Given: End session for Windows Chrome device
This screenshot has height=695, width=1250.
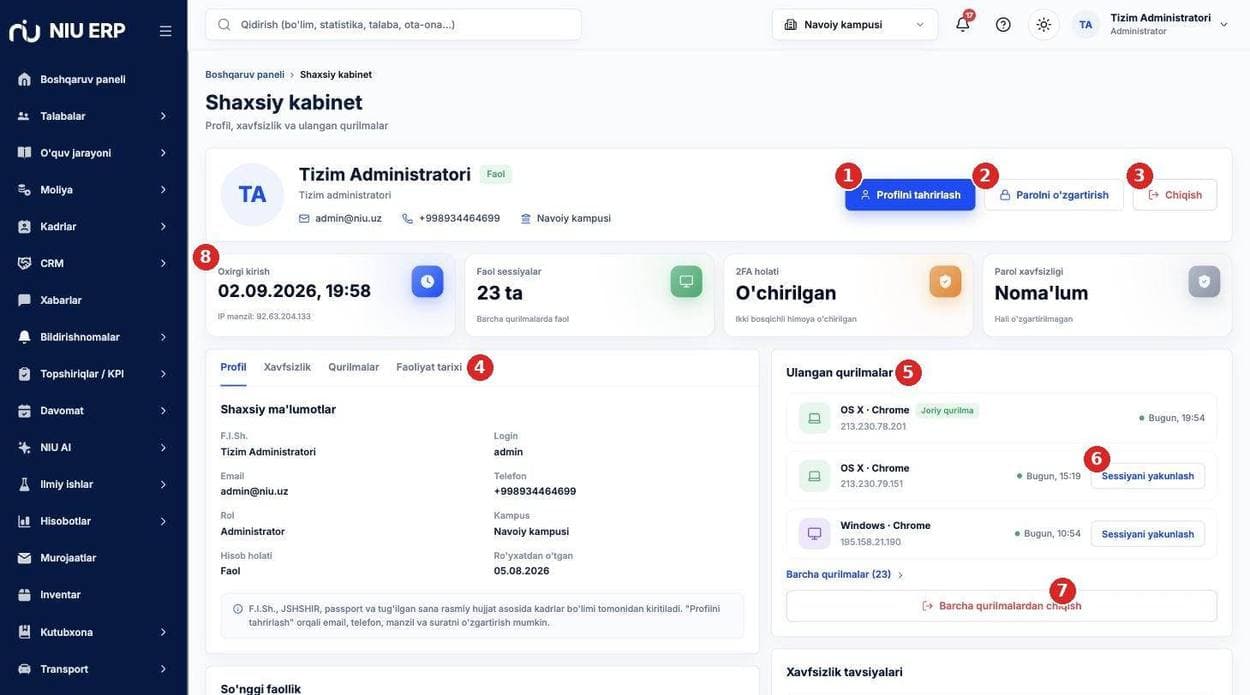Looking at the screenshot, I should (1148, 534).
